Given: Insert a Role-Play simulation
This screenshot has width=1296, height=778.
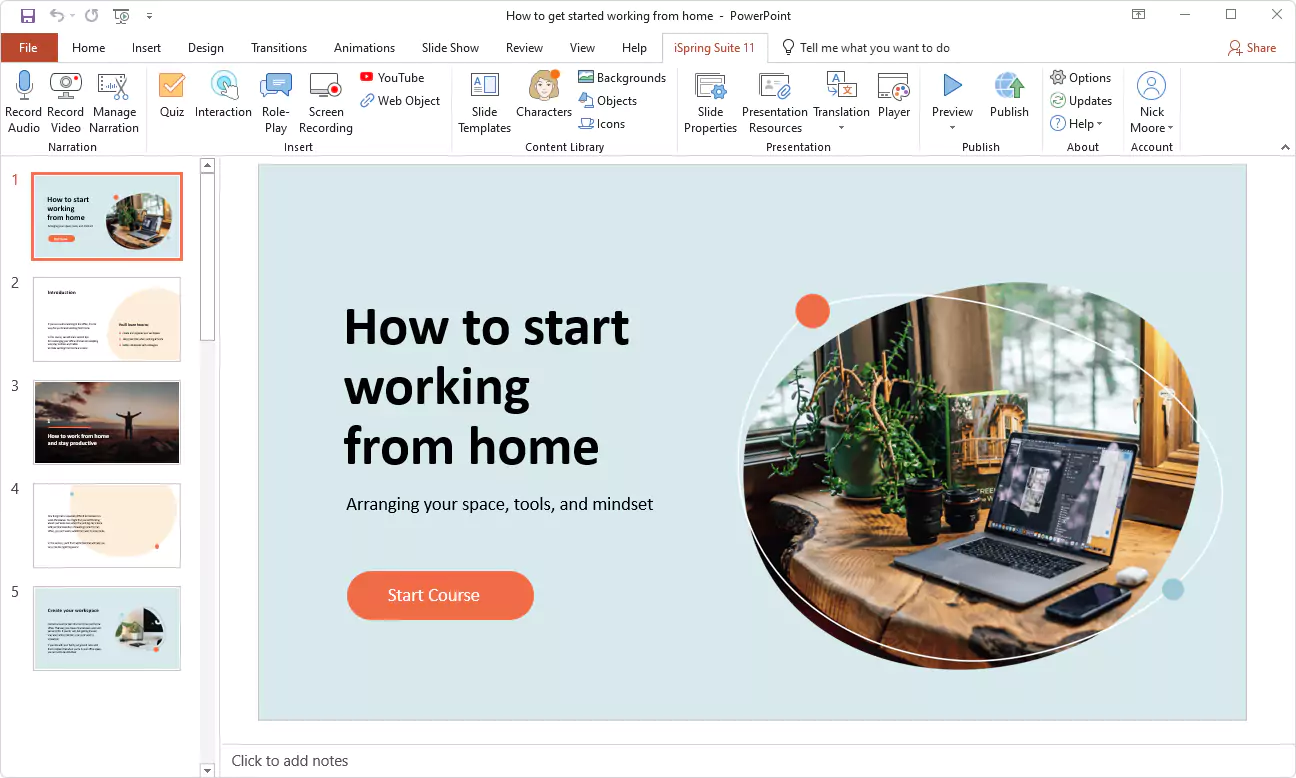Looking at the screenshot, I should [275, 102].
